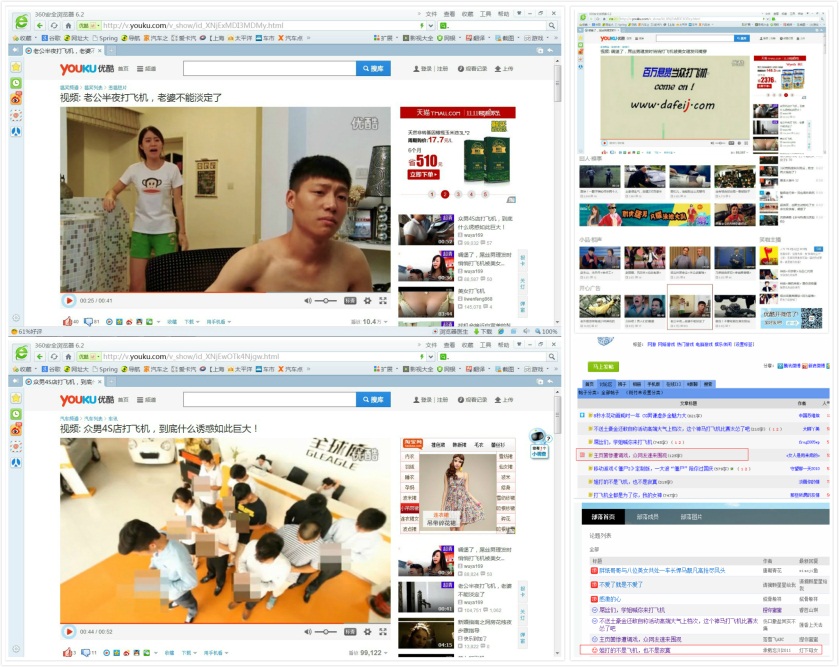Mute the 老公半夜打飞机 video speaker
839x667 pixels.
308,301
